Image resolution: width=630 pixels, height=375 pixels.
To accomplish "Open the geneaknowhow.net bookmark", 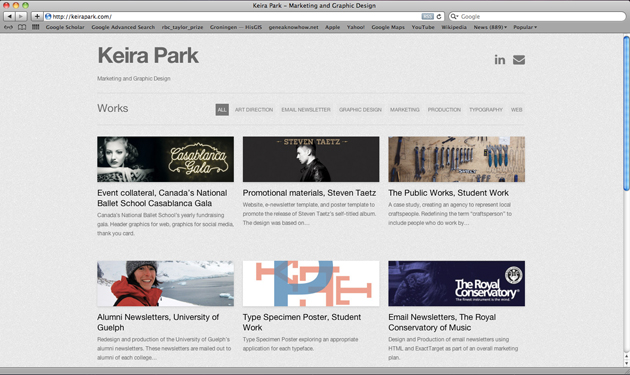I will (293, 27).
